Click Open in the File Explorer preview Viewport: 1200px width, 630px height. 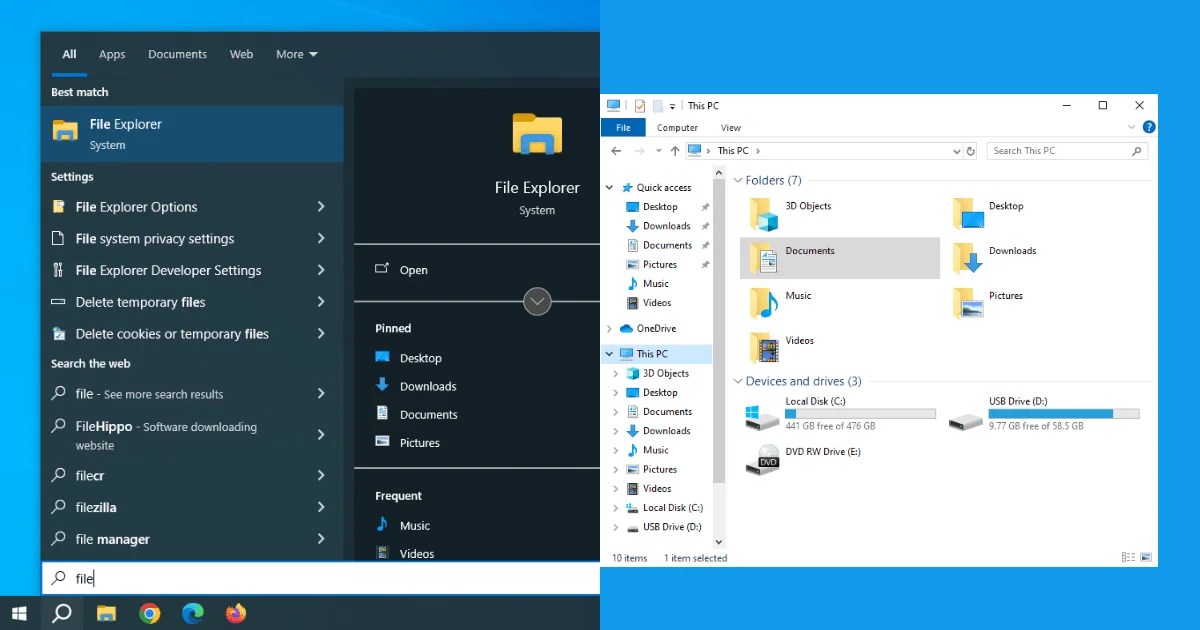tap(401, 270)
